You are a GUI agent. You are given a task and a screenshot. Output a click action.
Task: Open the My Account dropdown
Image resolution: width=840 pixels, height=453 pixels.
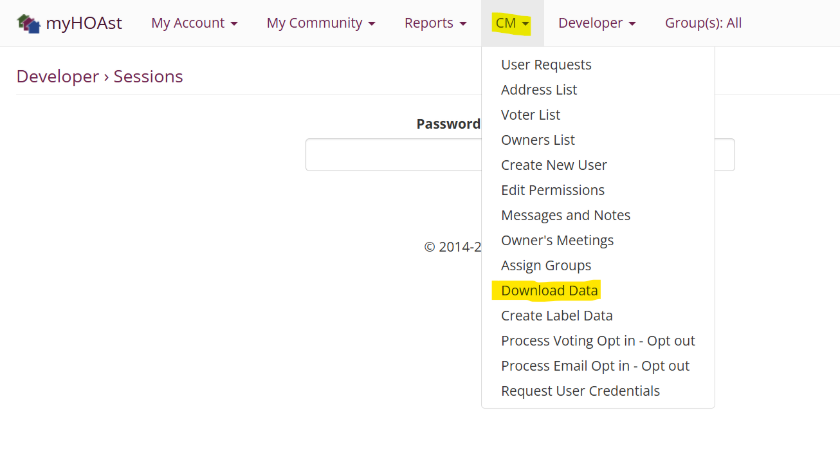point(194,23)
